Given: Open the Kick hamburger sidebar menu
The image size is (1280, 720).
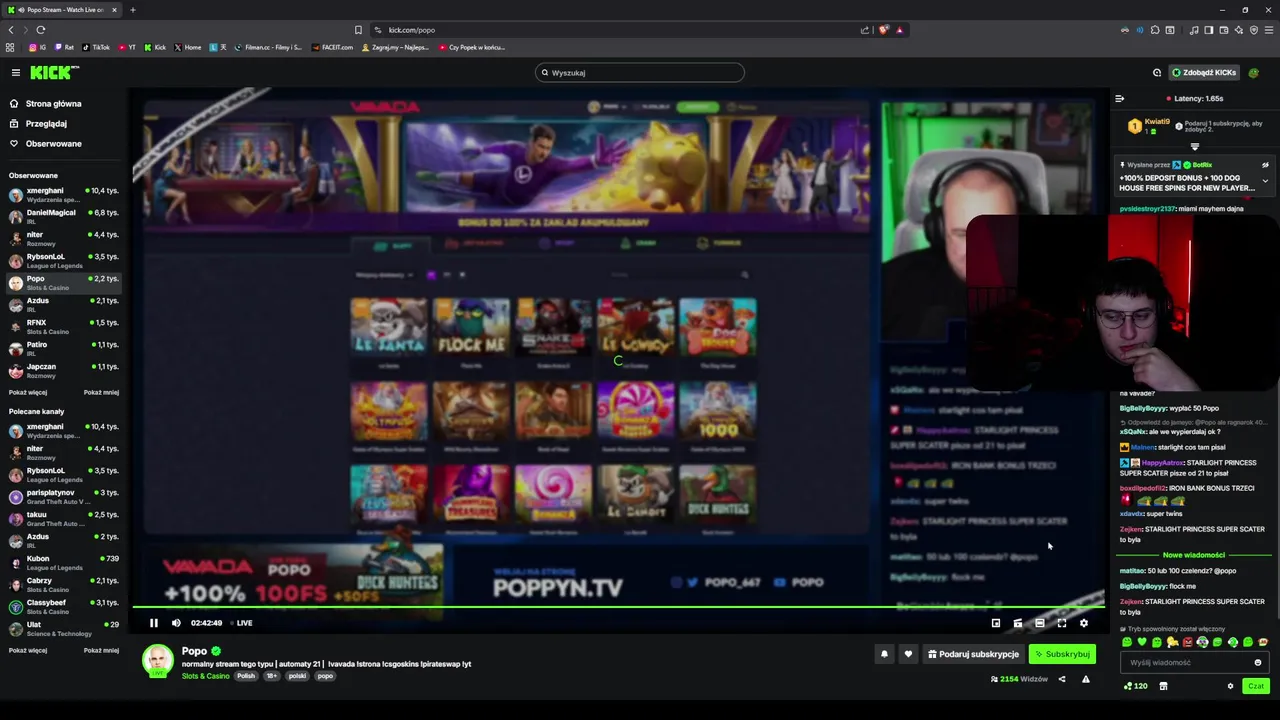Looking at the screenshot, I should pyautogui.click(x=15, y=72).
